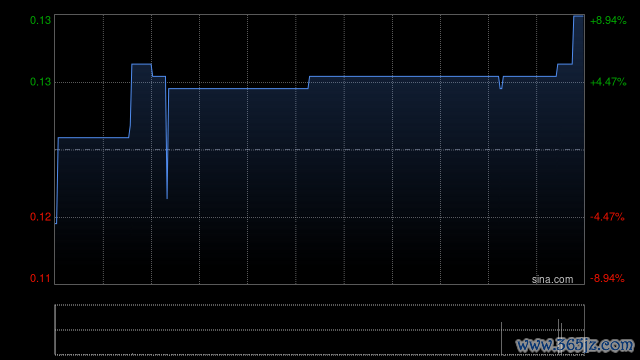Click the top 0.13 price label
This screenshot has height=360, width=640.
40,20
